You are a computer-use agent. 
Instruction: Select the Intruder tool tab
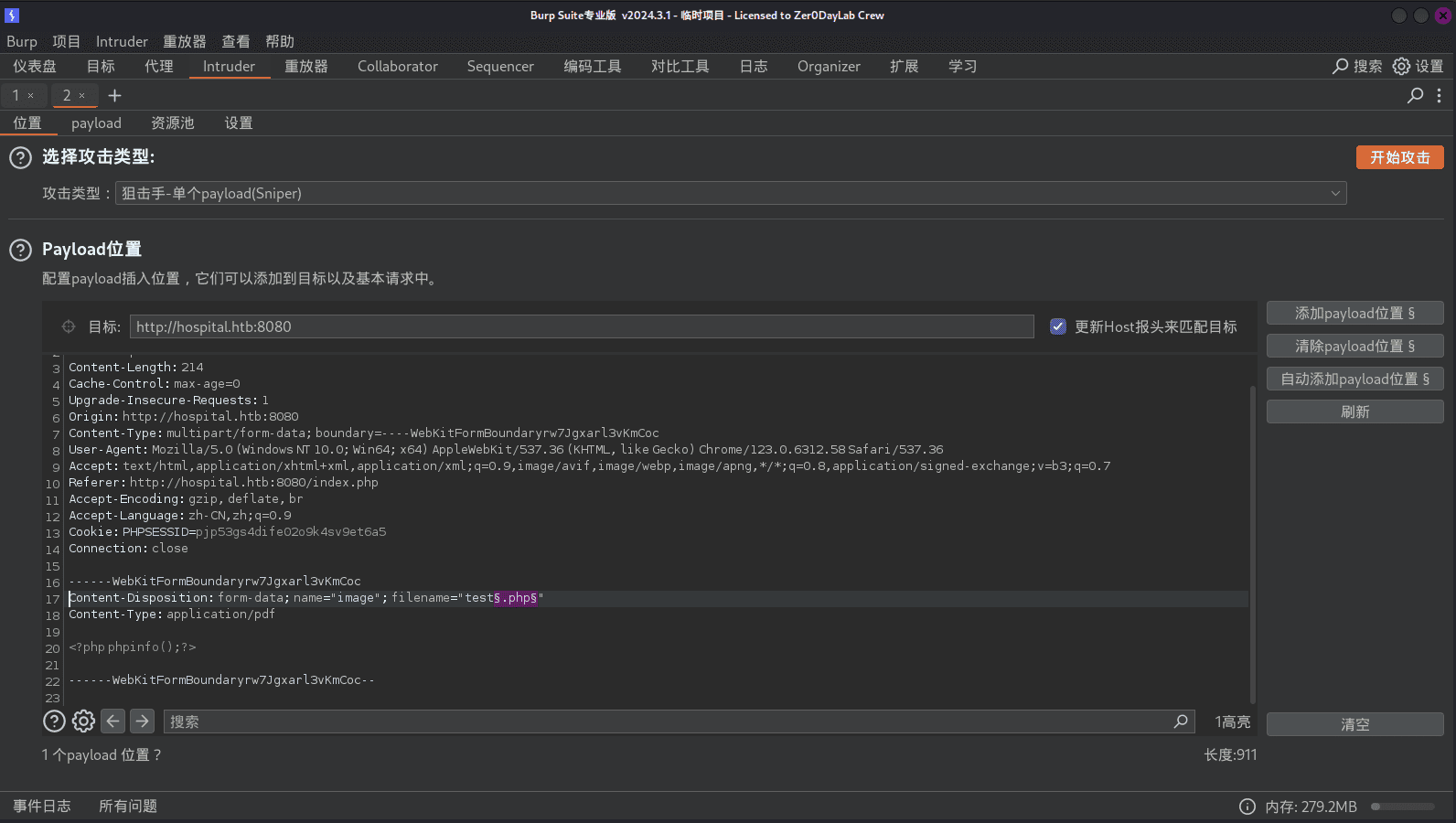(229, 66)
